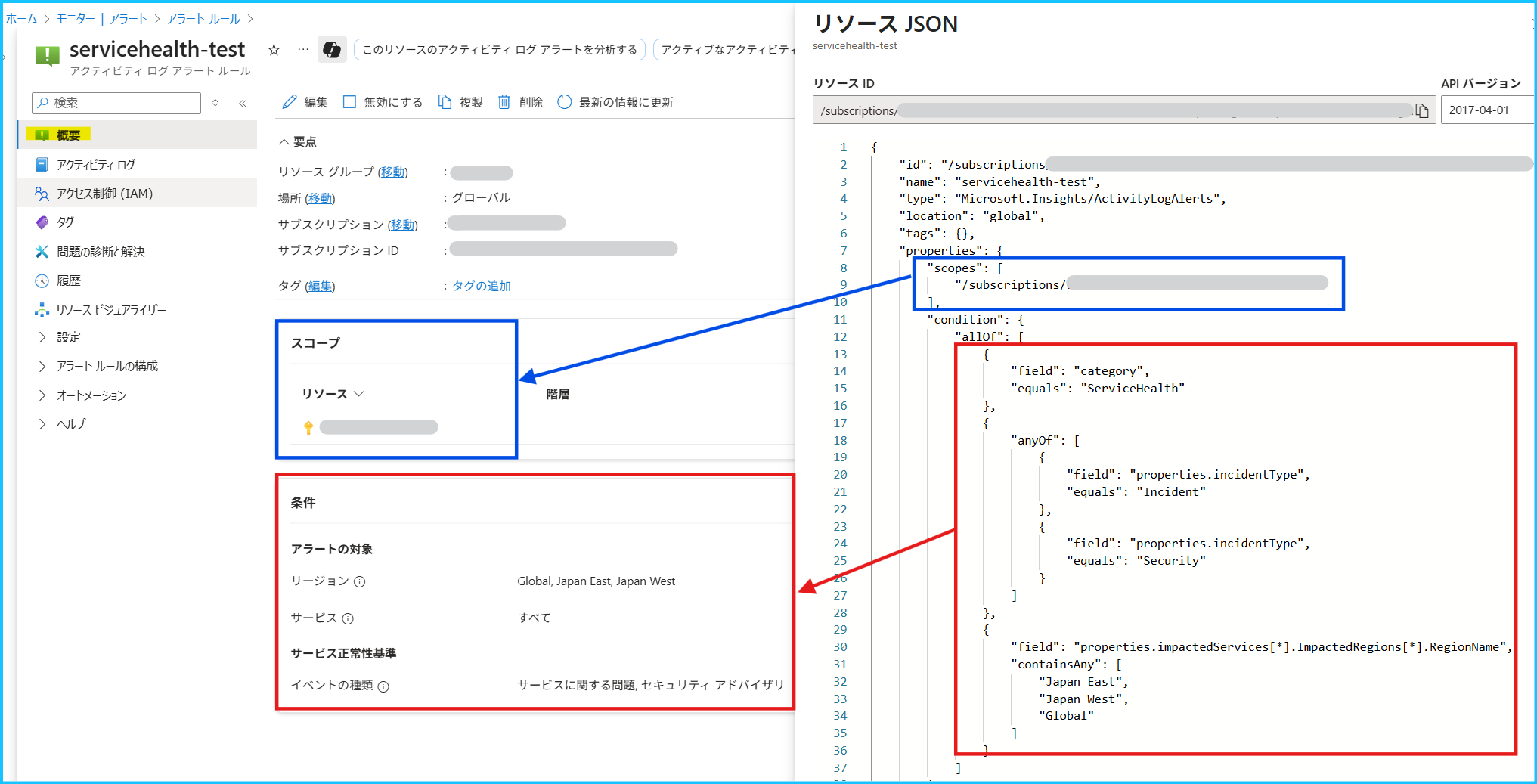Focus the 検索 sidebar search field
This screenshot has width=1537, height=784.
[x=116, y=103]
